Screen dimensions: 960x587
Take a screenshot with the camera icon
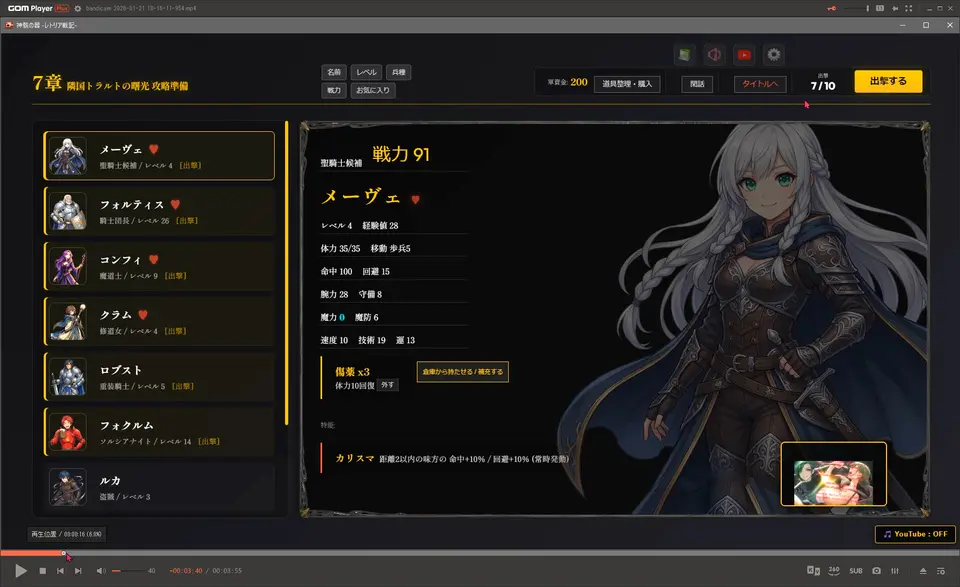pos(876,570)
